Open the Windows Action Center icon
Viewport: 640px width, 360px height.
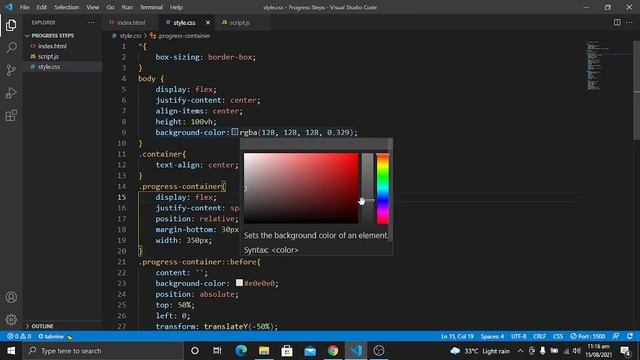(625, 351)
